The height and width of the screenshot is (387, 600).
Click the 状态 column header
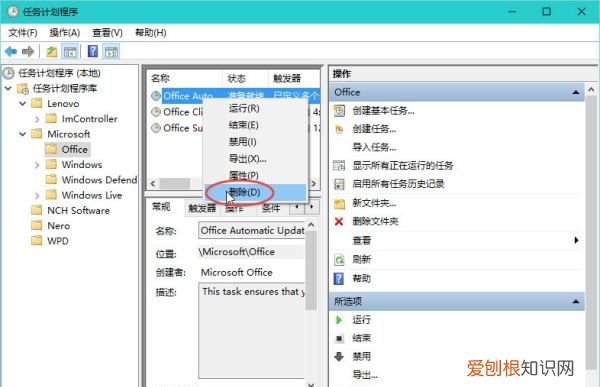(245, 78)
